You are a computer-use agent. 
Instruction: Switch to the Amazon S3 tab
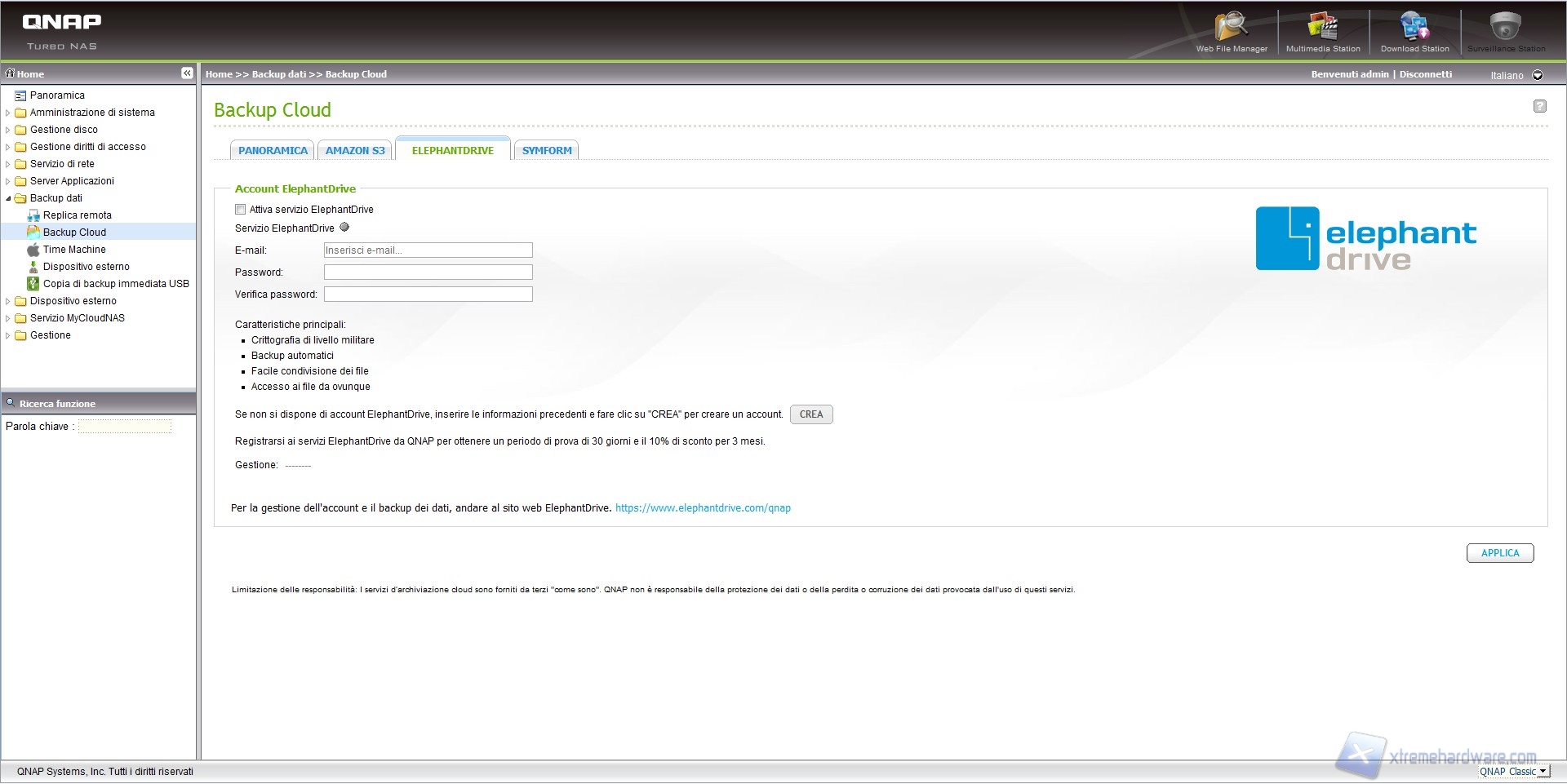pos(355,151)
